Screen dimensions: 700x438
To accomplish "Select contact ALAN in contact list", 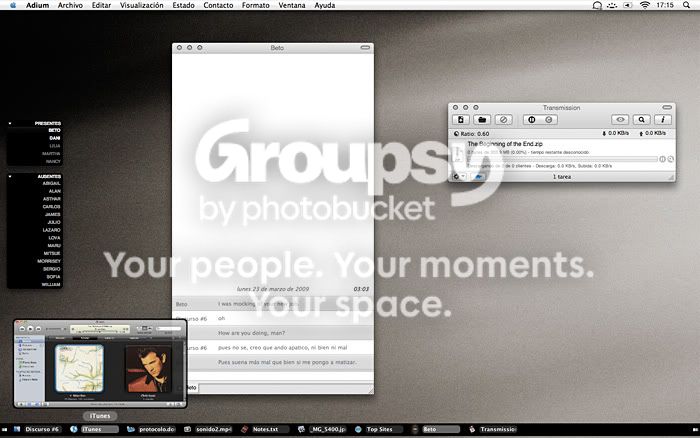I will [x=55, y=191].
